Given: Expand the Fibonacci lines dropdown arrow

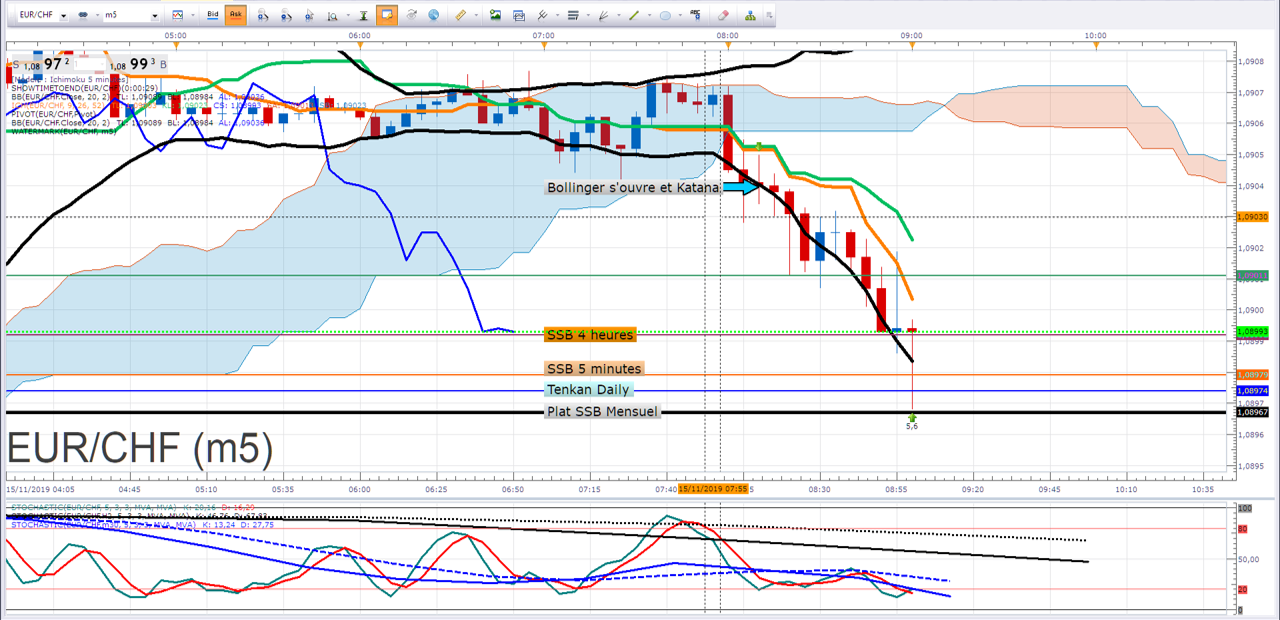Looking at the screenshot, I should coord(588,15).
